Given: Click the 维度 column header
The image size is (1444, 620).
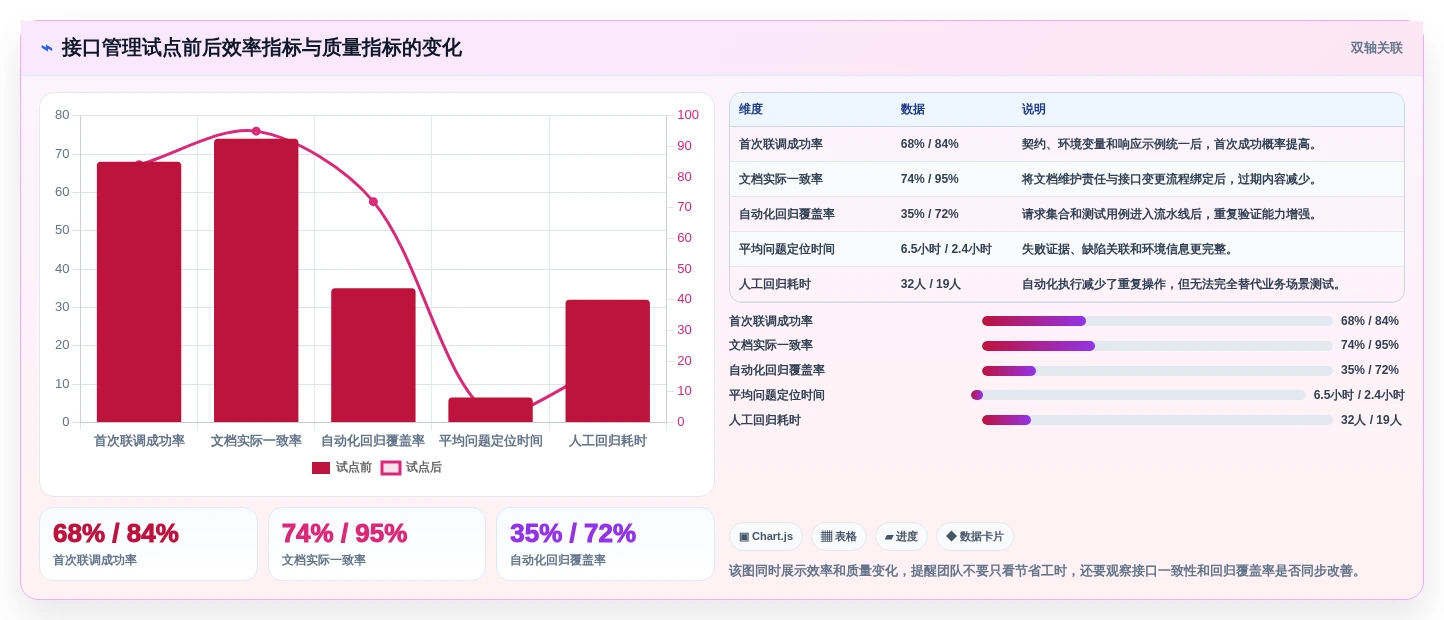Looking at the screenshot, I should (751, 109).
